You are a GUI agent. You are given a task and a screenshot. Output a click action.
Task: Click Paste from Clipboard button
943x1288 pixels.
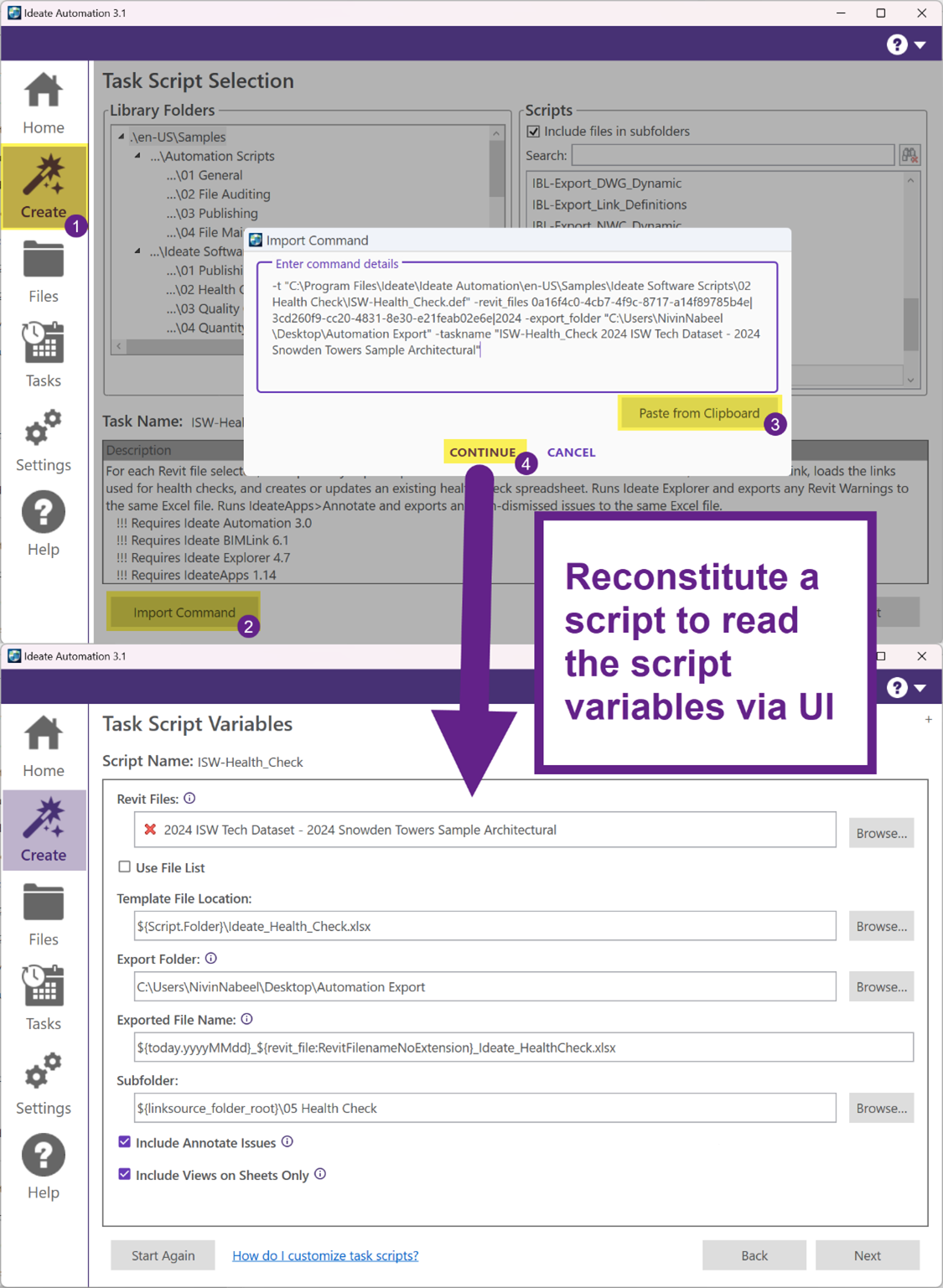(699, 413)
